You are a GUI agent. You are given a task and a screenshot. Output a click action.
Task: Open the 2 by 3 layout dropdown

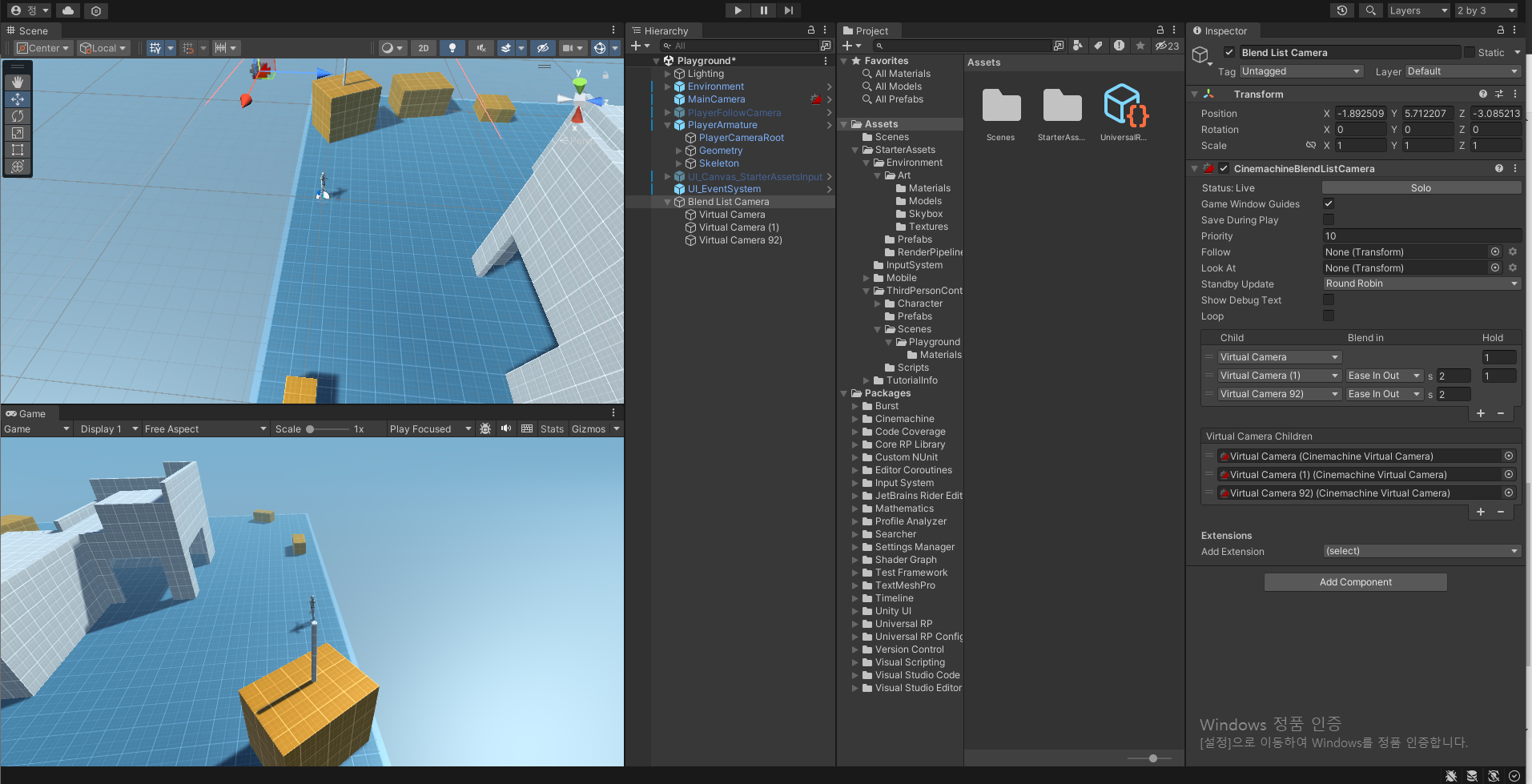1486,10
